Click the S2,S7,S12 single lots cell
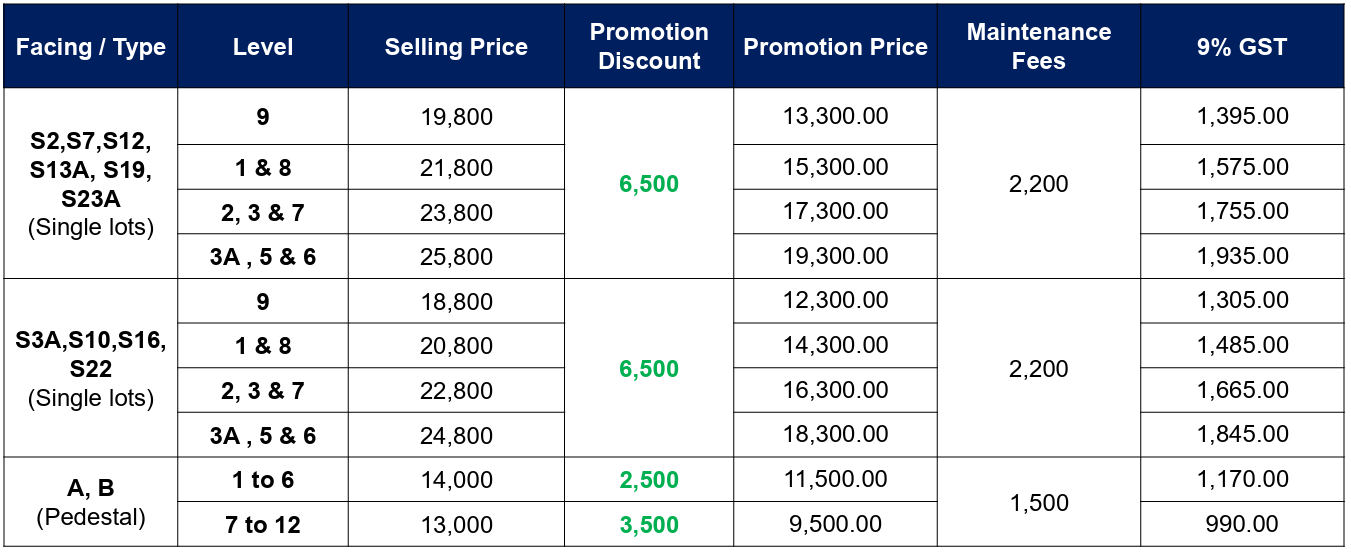Screen dimensions: 1351x553 91,184
